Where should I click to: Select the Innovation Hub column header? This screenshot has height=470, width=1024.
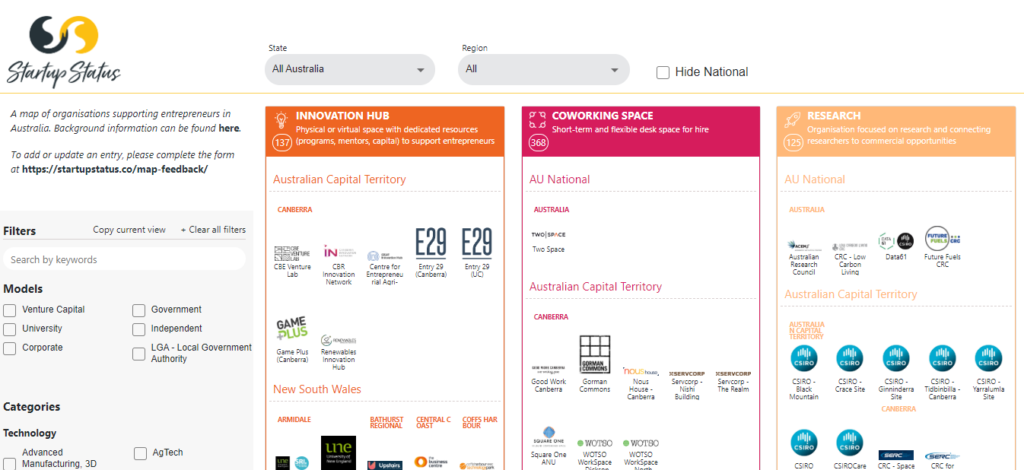click(x=385, y=132)
